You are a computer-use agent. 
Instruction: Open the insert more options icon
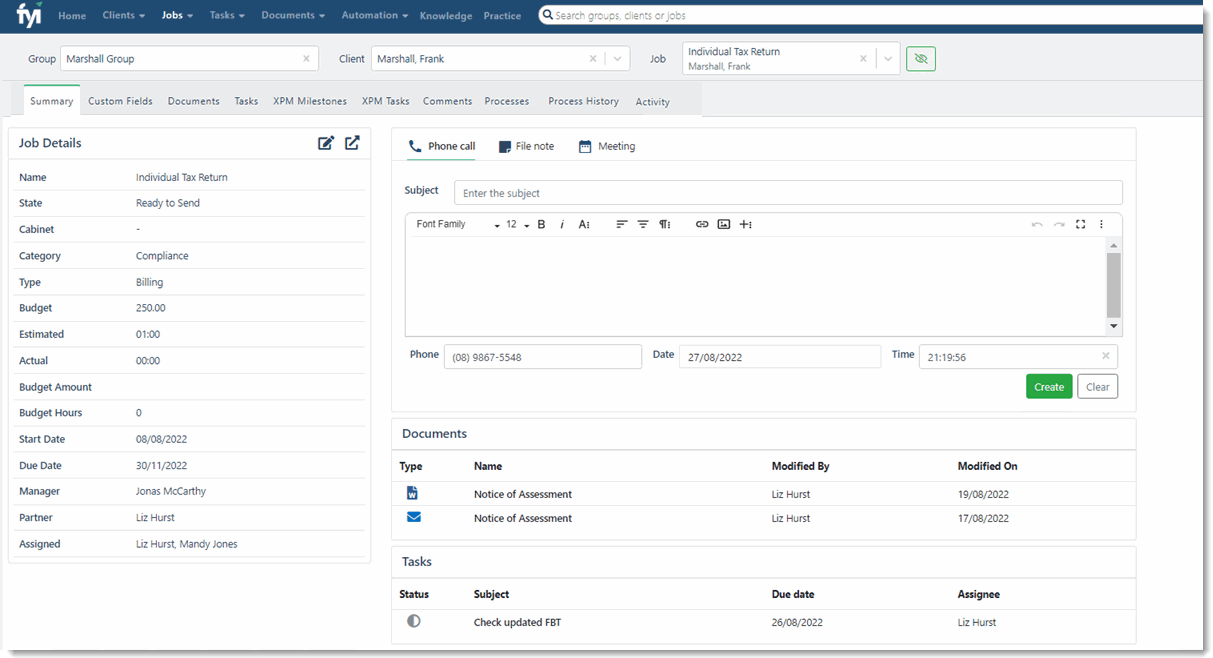(746, 225)
